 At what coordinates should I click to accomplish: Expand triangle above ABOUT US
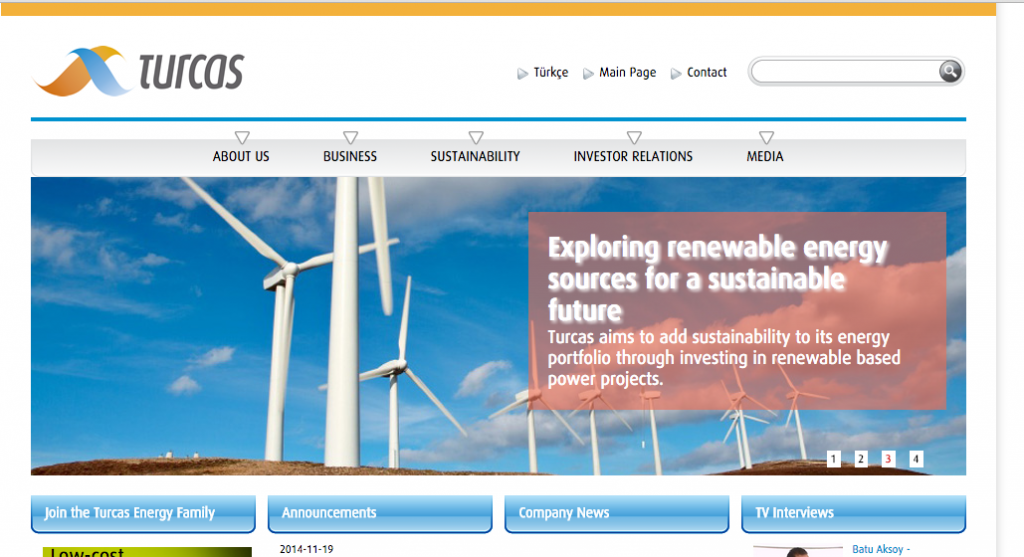[242, 137]
